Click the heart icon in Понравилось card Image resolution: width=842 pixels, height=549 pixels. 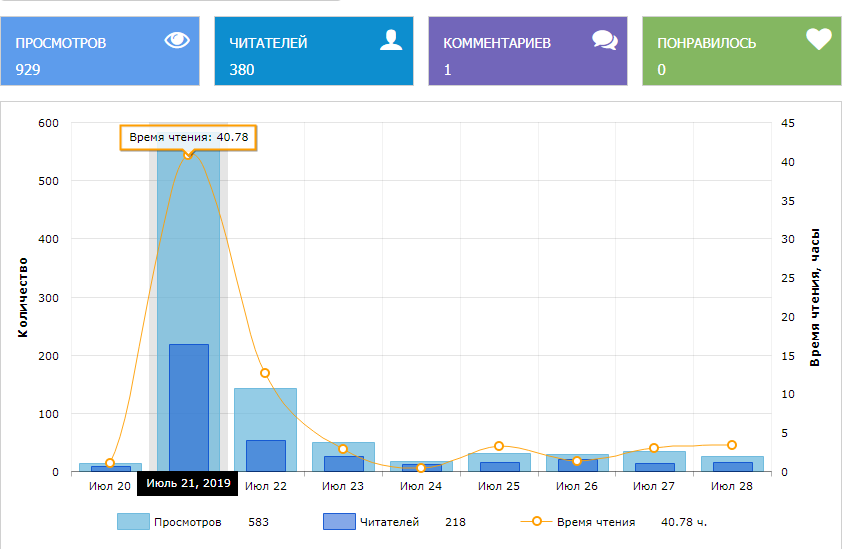click(818, 40)
